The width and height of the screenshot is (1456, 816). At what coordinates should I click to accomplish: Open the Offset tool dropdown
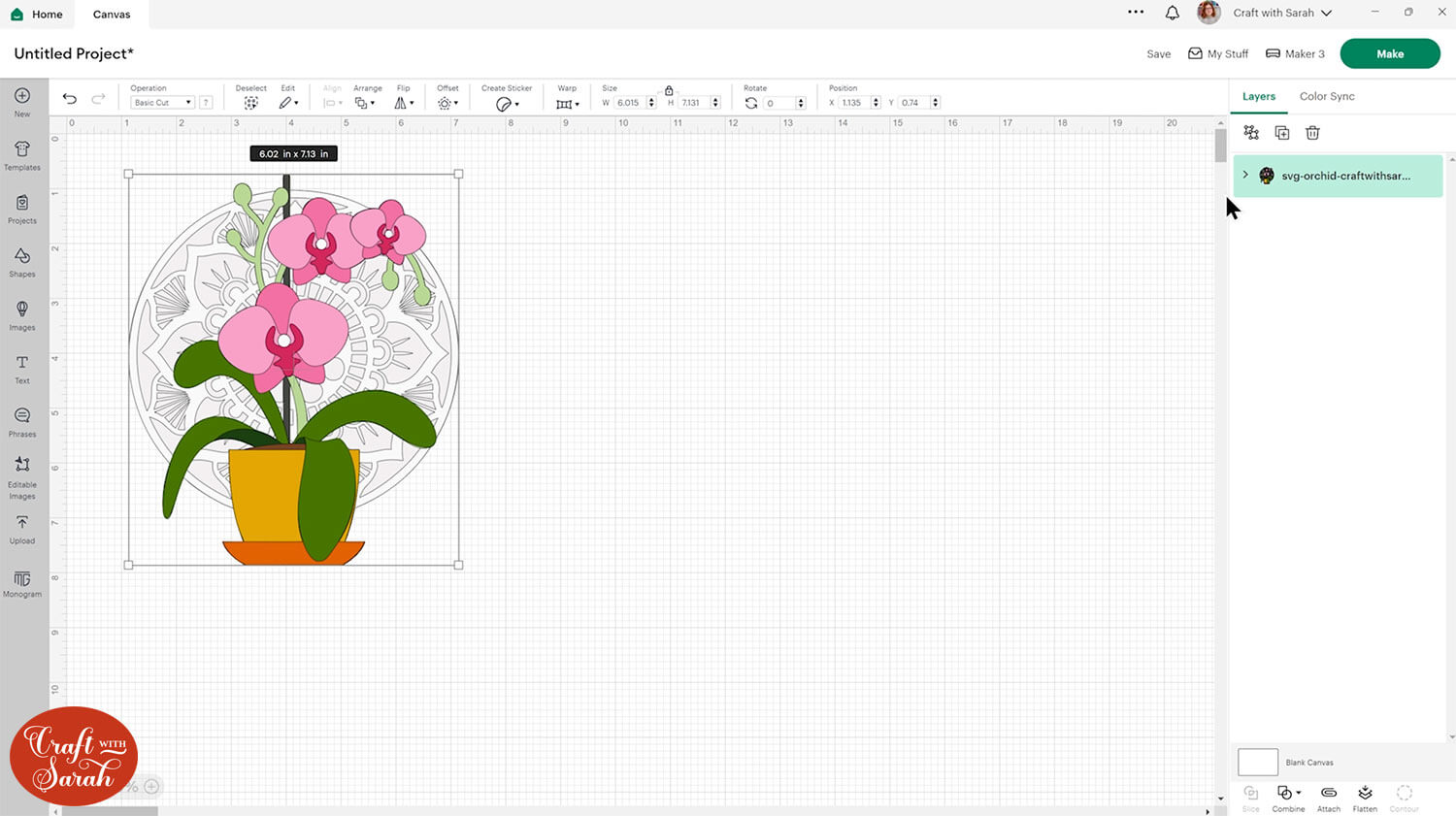[x=447, y=103]
